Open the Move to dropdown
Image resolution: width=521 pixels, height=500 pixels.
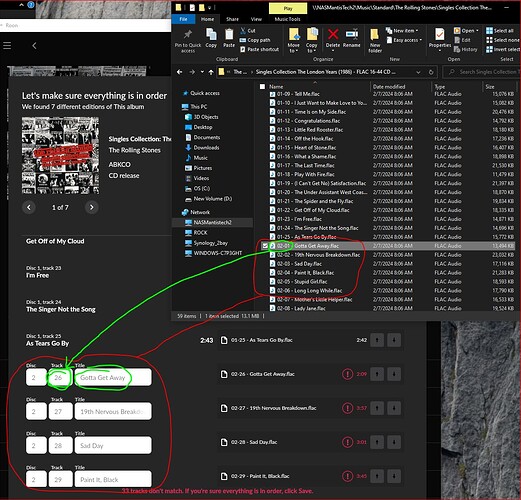[293, 40]
